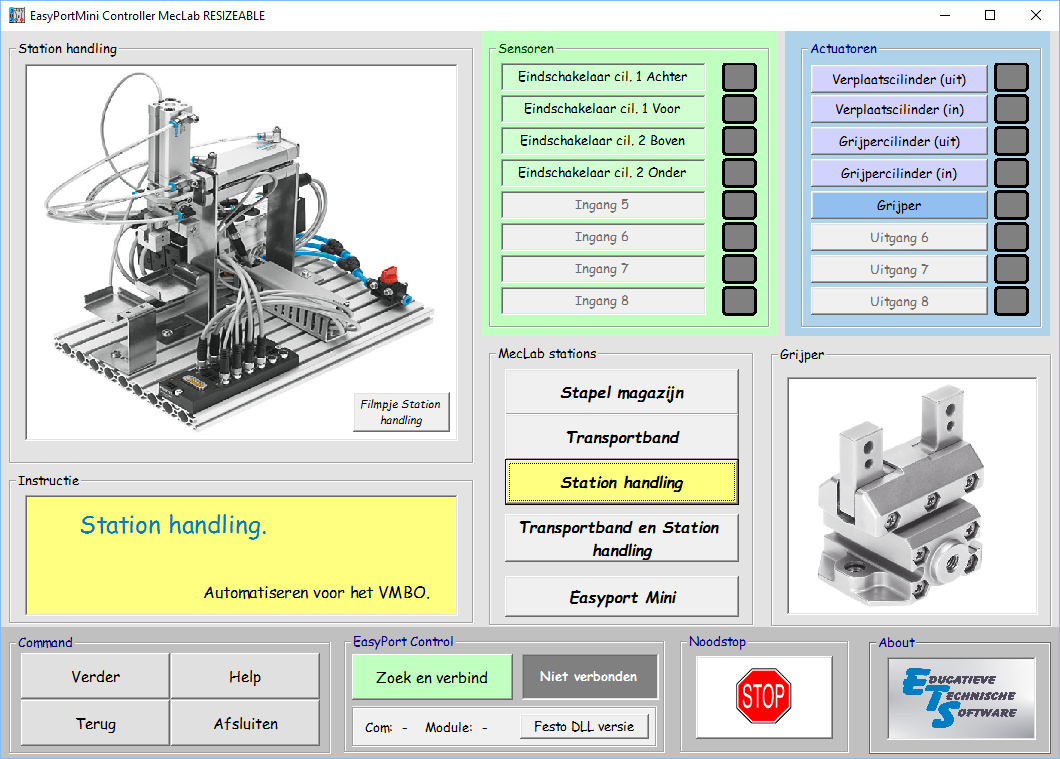The image size is (1060, 759).
Task: Open the Educatieve Technische Software About logo
Action: pos(961,697)
